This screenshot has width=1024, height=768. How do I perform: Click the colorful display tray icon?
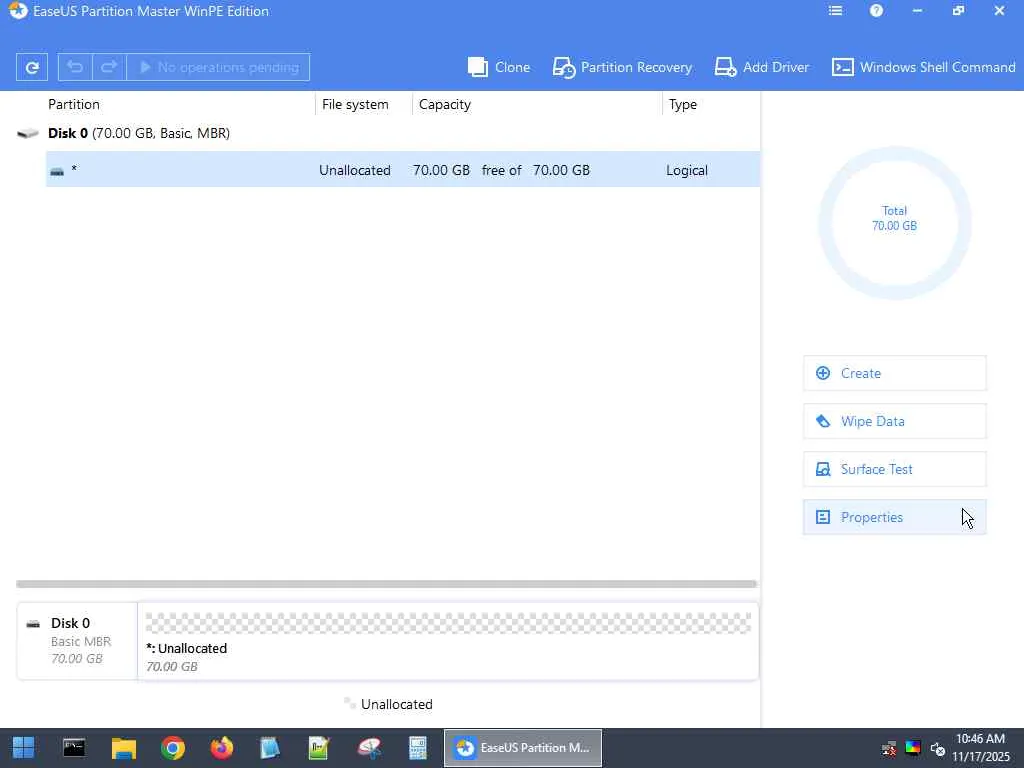pos(913,748)
